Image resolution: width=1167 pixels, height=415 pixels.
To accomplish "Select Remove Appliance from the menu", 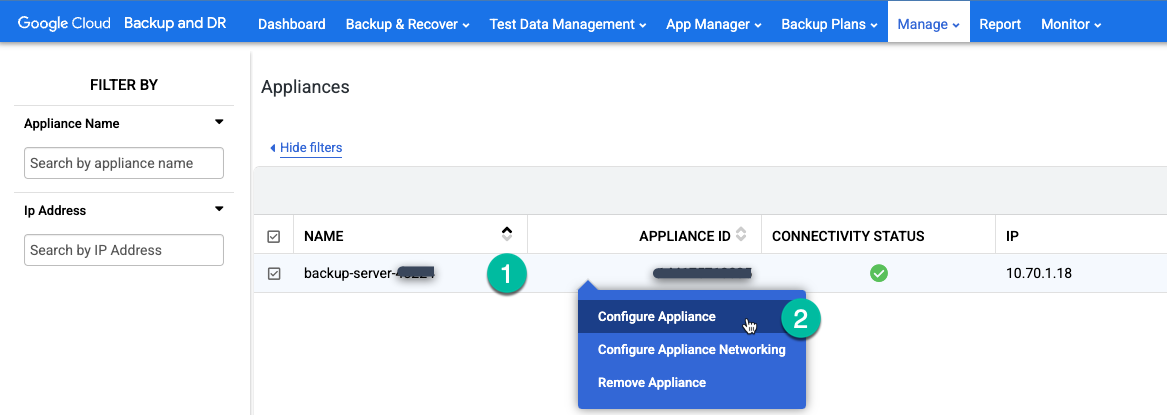I will [652, 382].
